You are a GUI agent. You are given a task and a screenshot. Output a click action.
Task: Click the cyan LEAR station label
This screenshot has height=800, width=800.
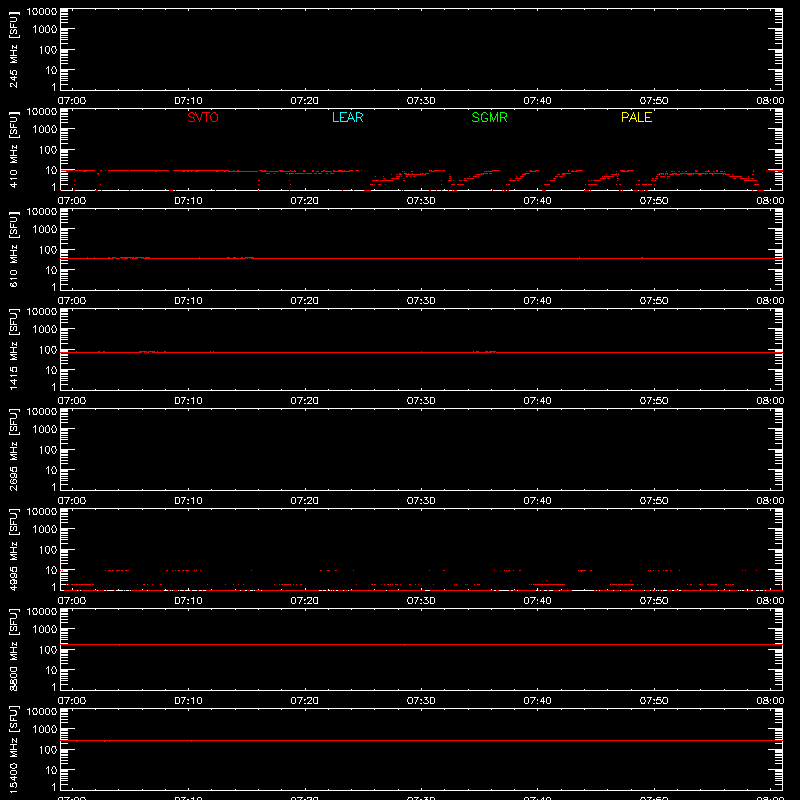coord(347,117)
